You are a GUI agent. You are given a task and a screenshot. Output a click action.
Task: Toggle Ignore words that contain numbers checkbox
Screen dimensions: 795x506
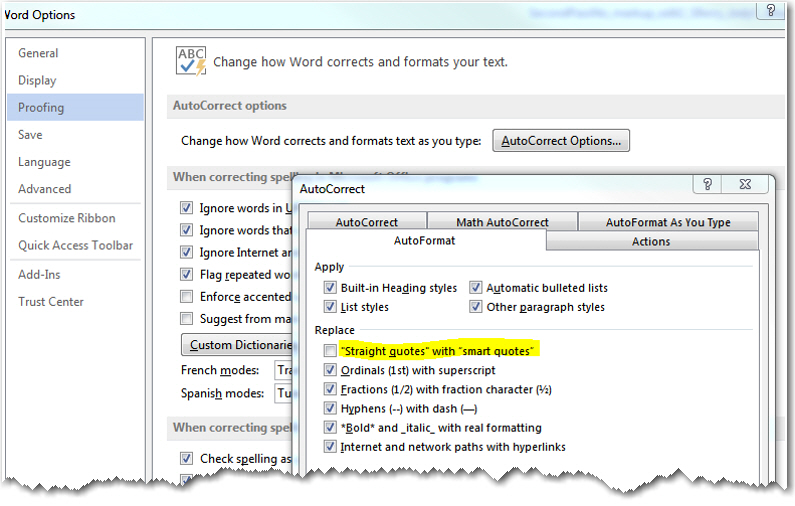click(x=187, y=230)
